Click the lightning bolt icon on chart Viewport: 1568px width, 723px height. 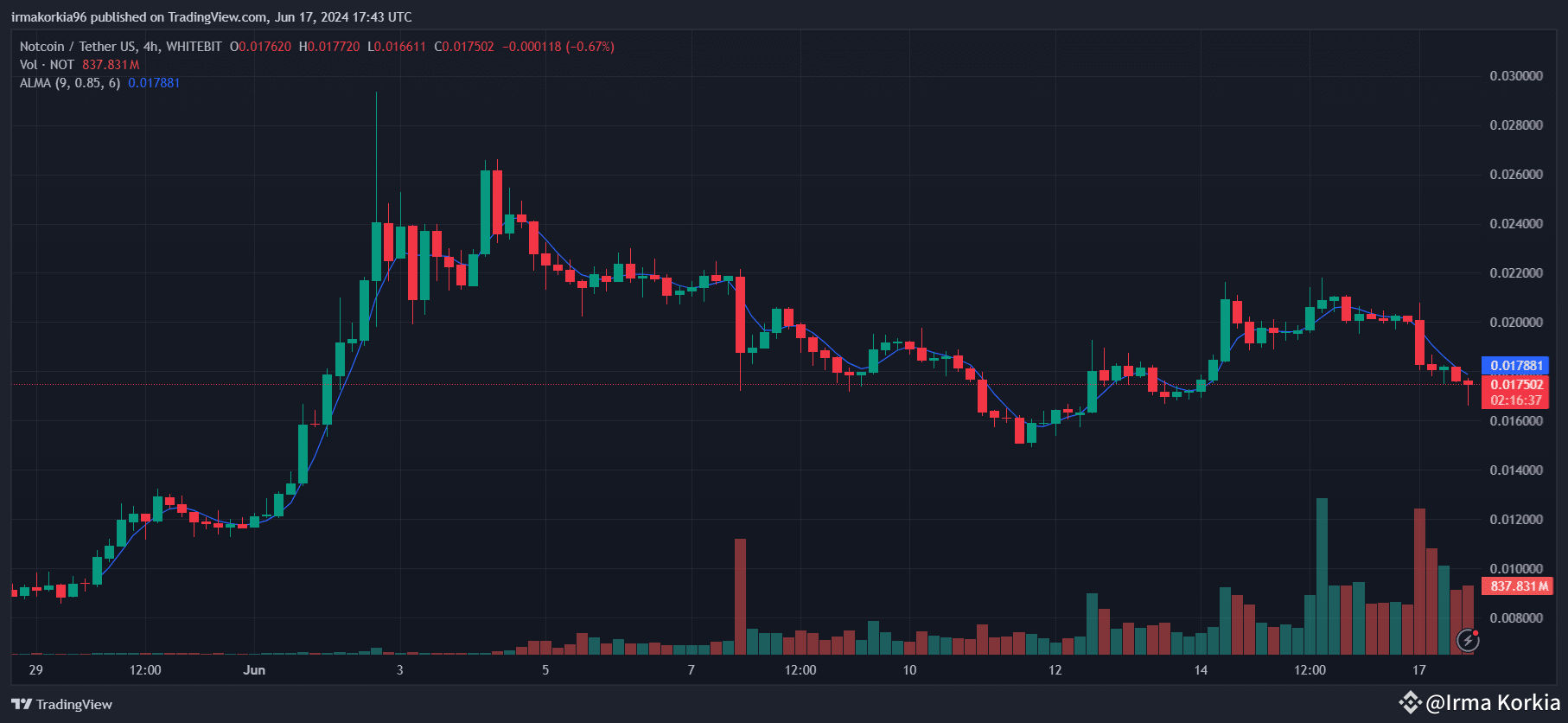tap(1468, 640)
